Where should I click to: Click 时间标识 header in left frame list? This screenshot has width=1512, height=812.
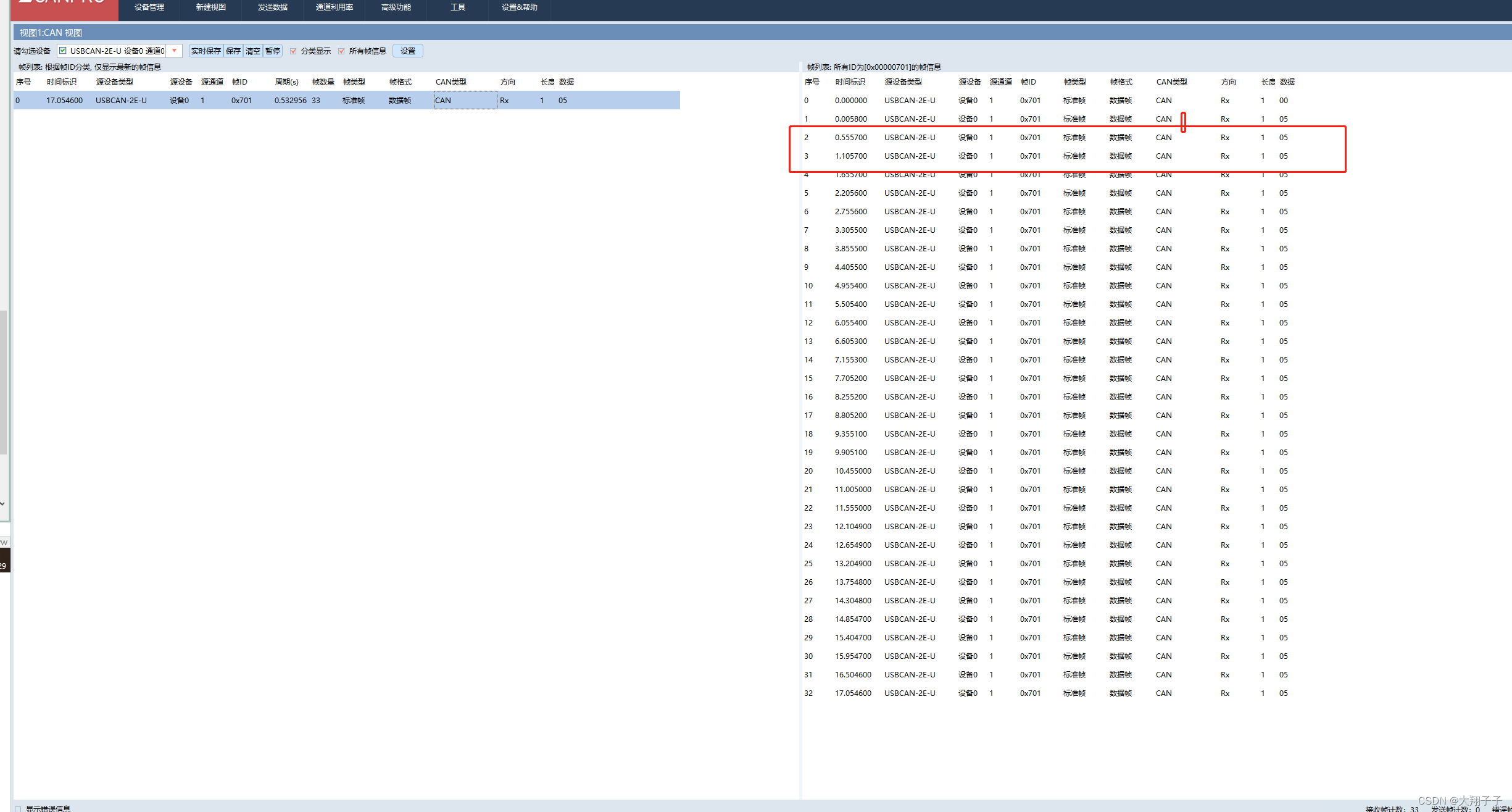(x=62, y=82)
